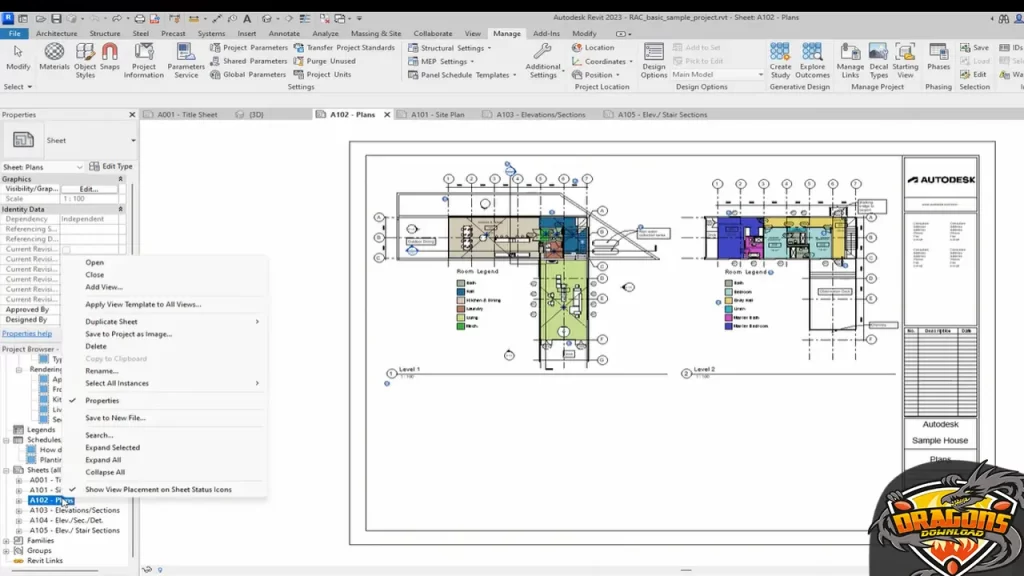Open the Coordinates dropdown
The image size is (1024, 576).
602,61
